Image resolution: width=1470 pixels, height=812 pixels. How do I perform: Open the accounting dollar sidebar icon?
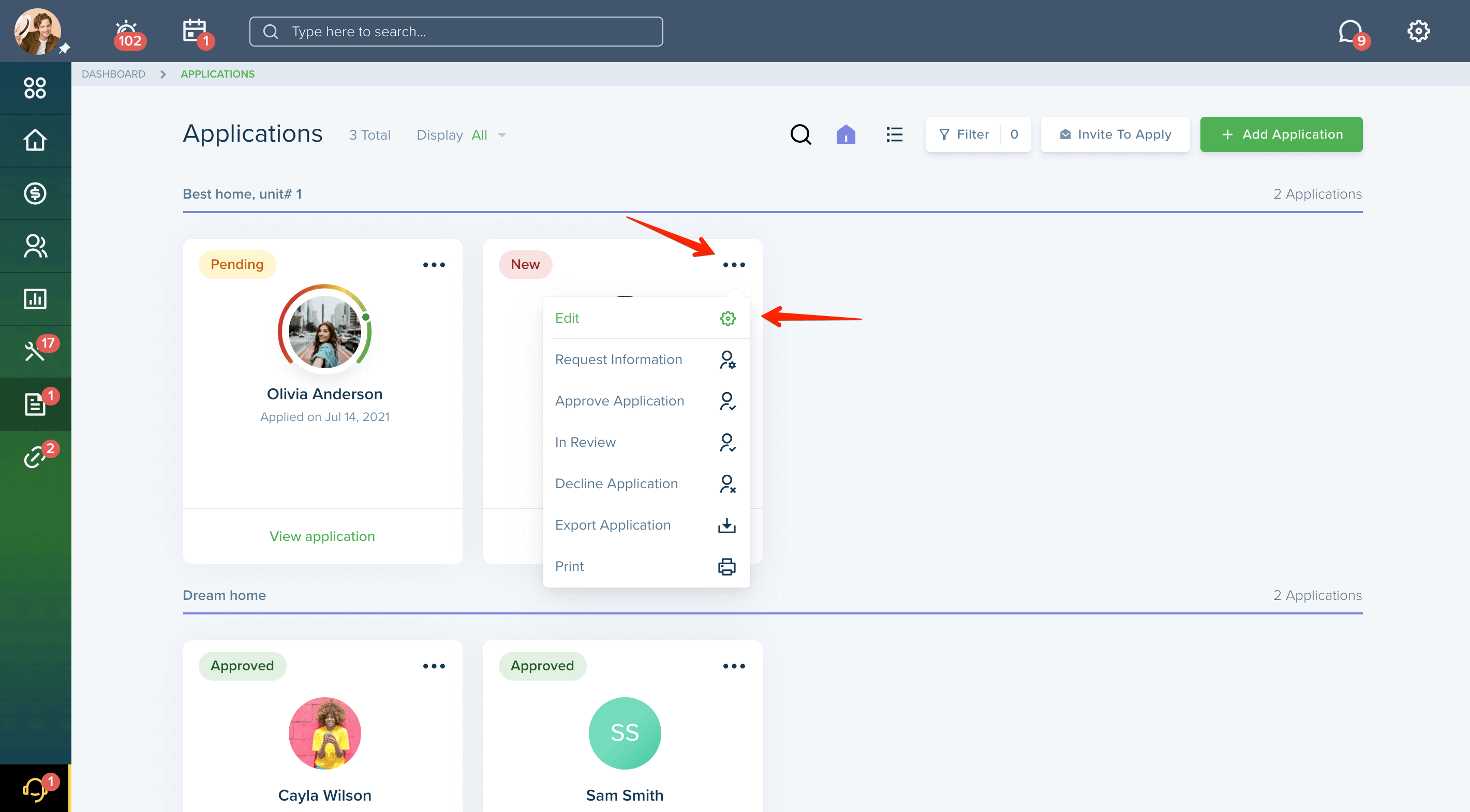(35, 193)
